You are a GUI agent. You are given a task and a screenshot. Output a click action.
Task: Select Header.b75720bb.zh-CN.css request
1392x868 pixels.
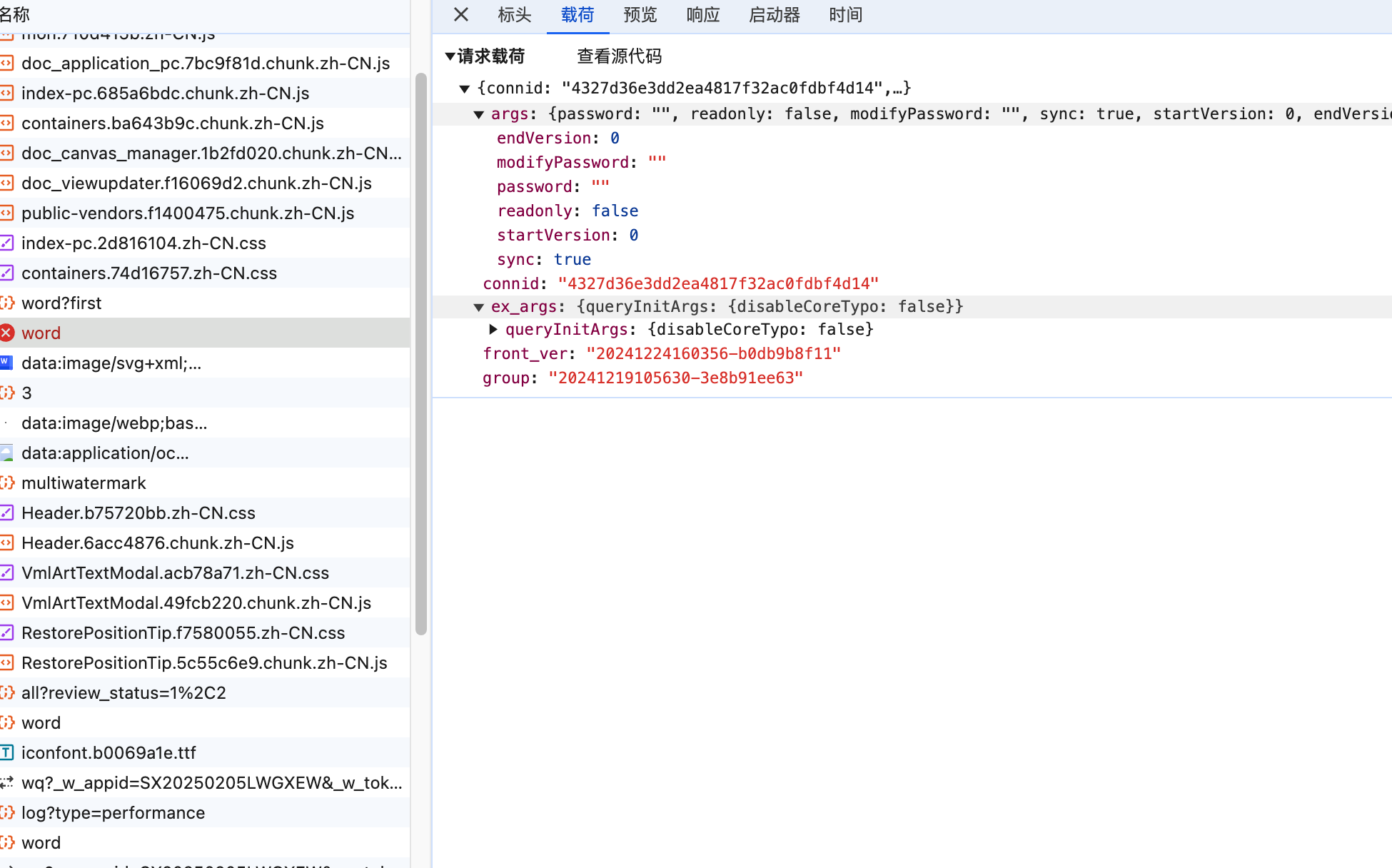pyautogui.click(x=205, y=513)
